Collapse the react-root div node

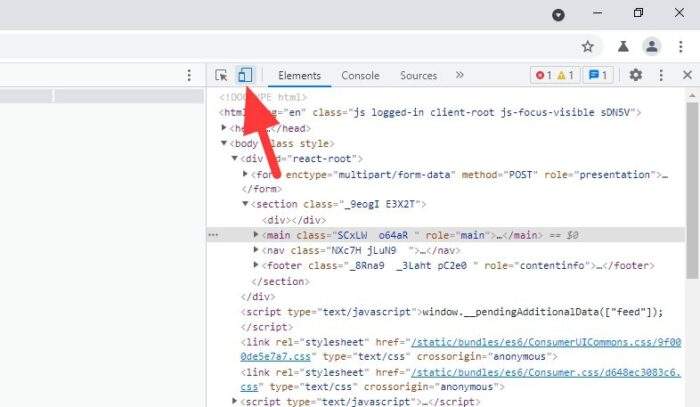coord(234,158)
